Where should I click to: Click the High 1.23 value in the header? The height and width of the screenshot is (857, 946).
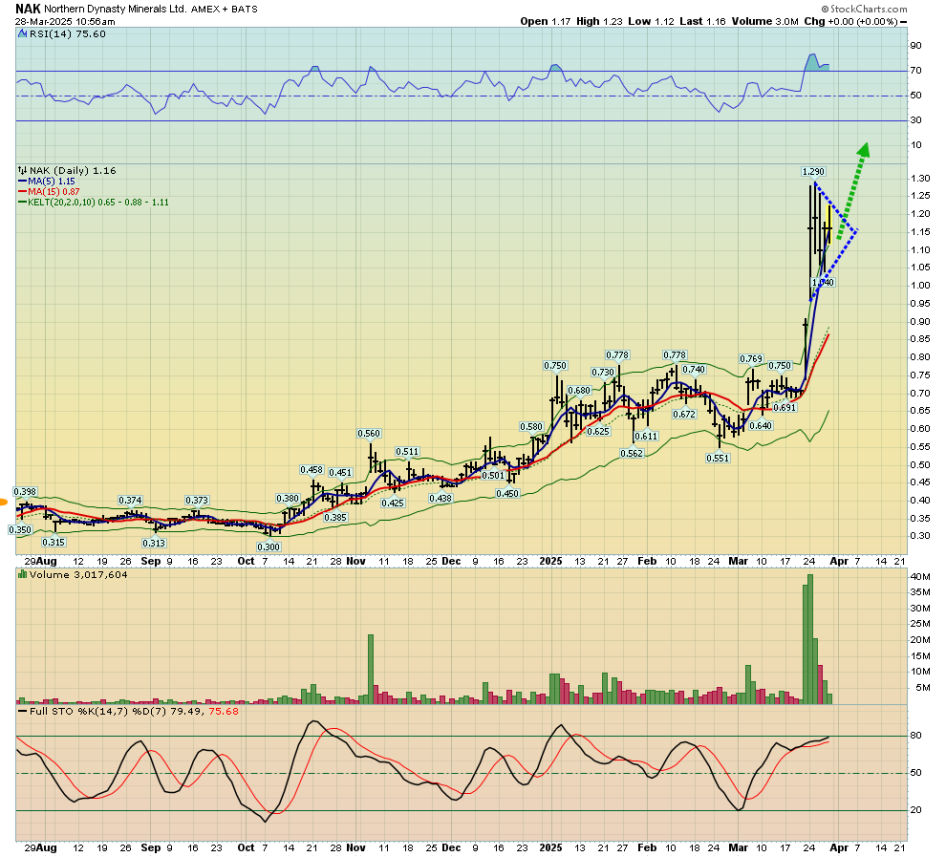pyautogui.click(x=599, y=21)
